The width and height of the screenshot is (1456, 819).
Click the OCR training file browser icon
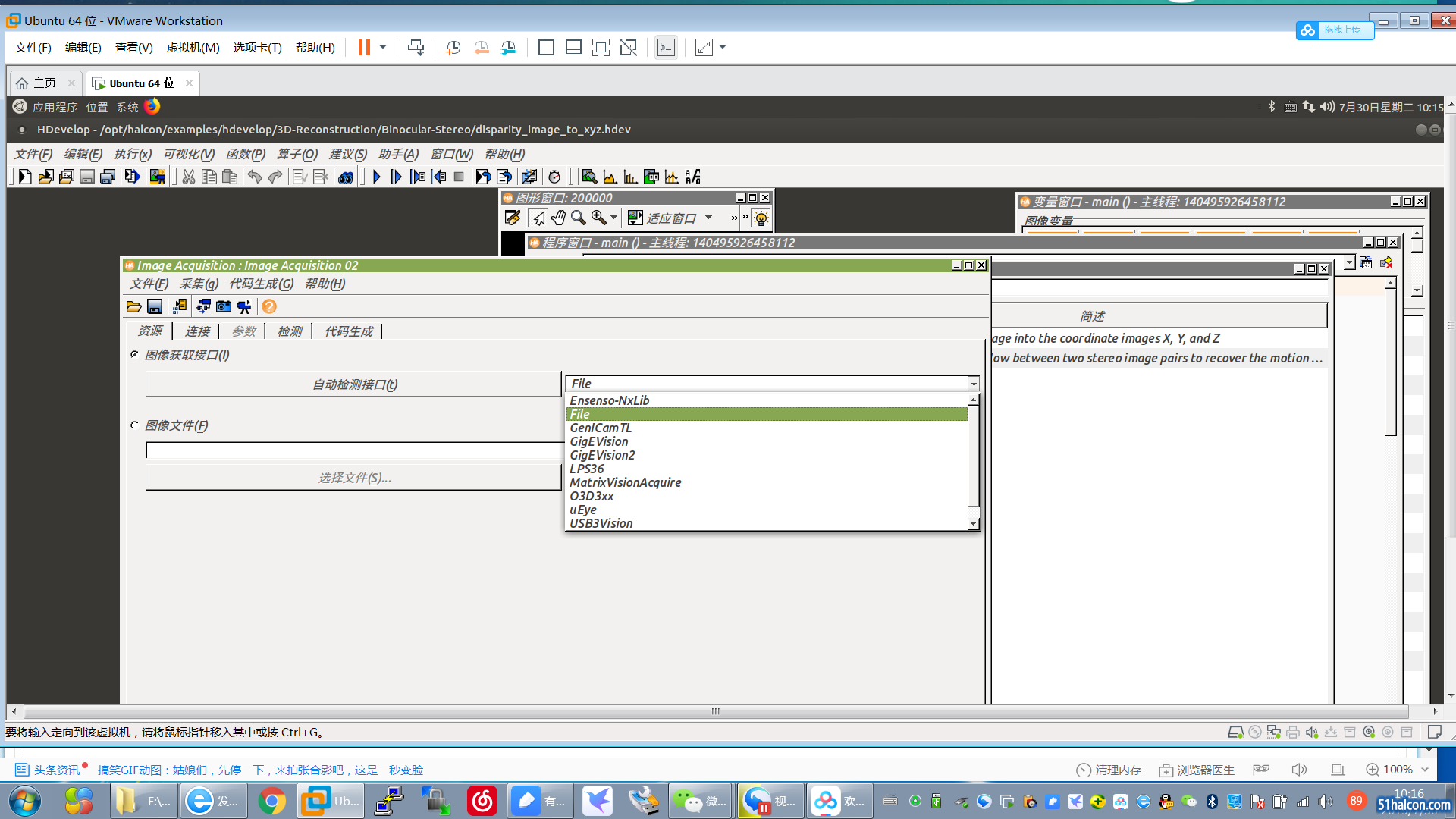692,177
